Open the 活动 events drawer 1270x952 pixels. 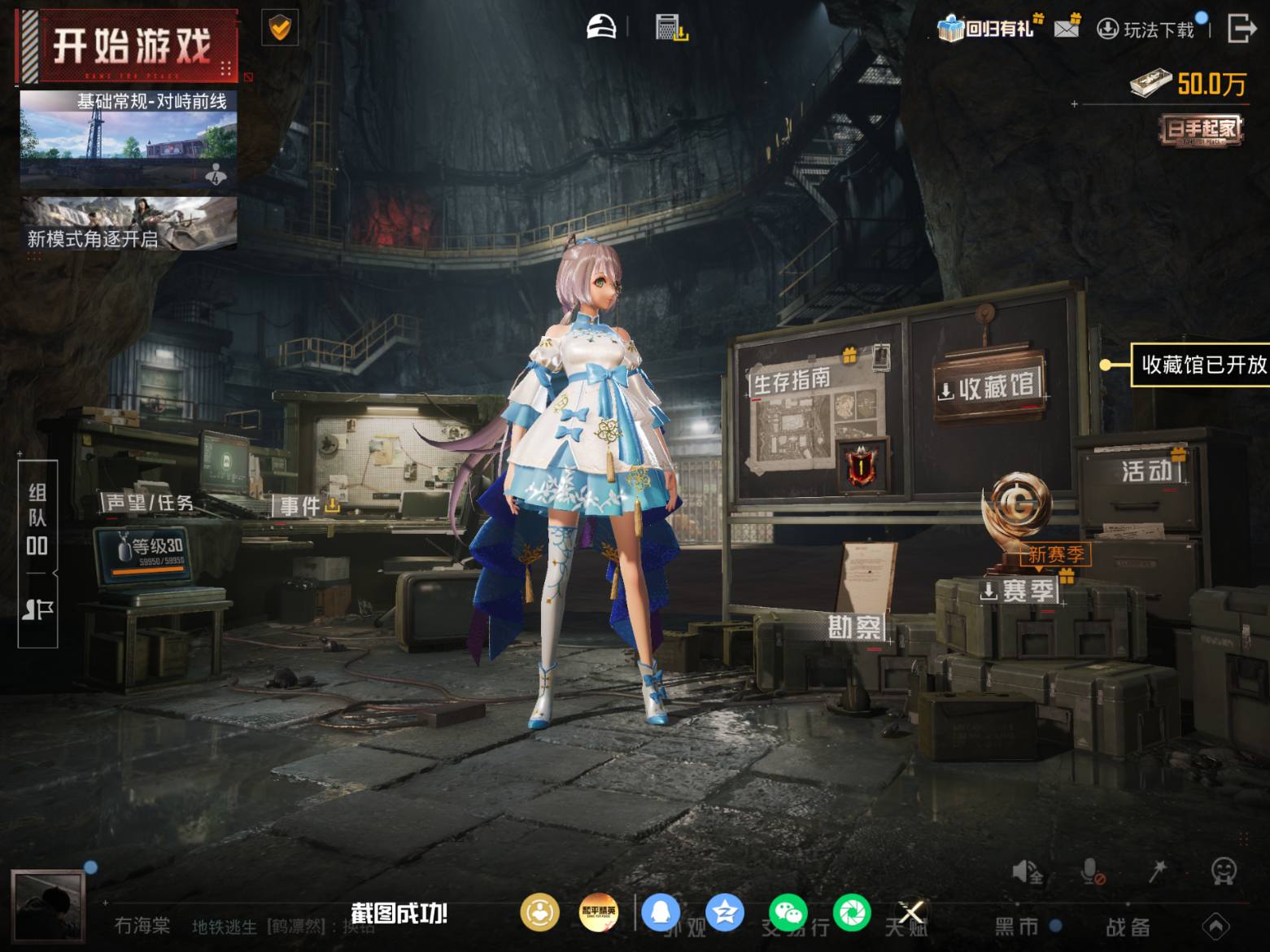point(1147,470)
